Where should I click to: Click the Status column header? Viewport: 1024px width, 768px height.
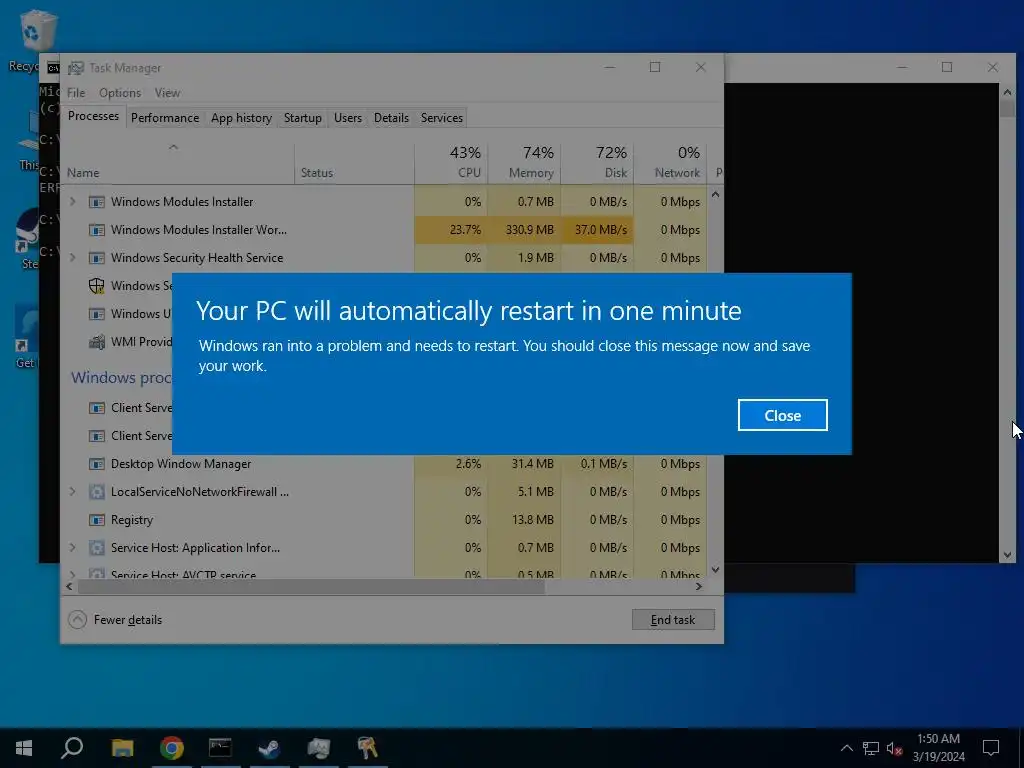coord(354,163)
